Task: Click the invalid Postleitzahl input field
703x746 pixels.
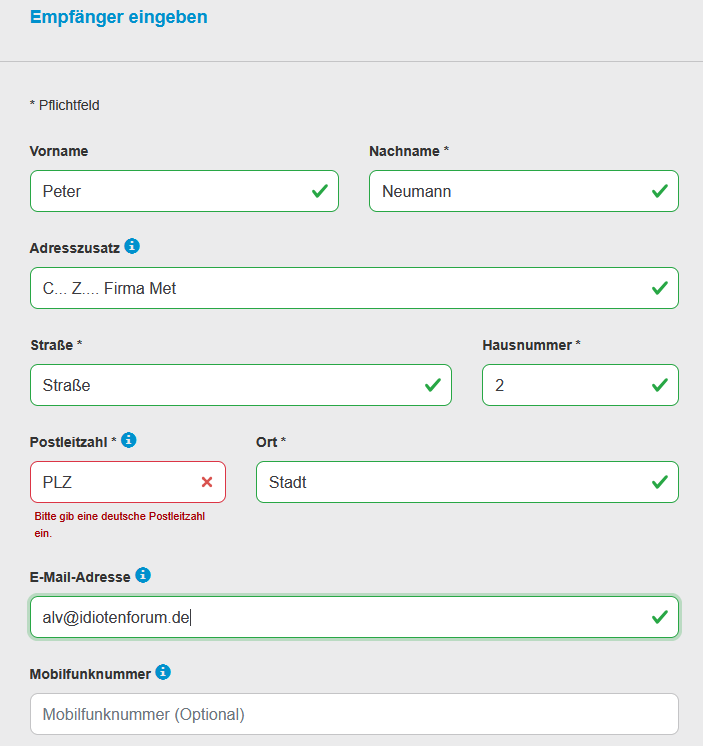Action: click(x=128, y=482)
